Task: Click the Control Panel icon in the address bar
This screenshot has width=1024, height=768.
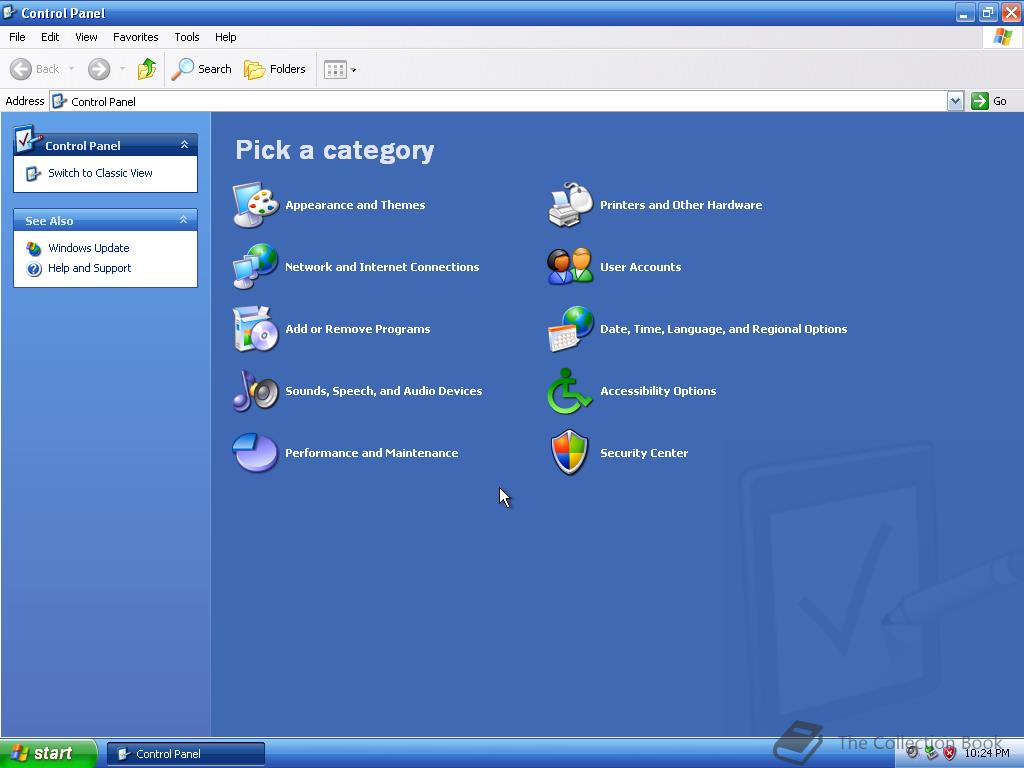Action: click(x=59, y=101)
